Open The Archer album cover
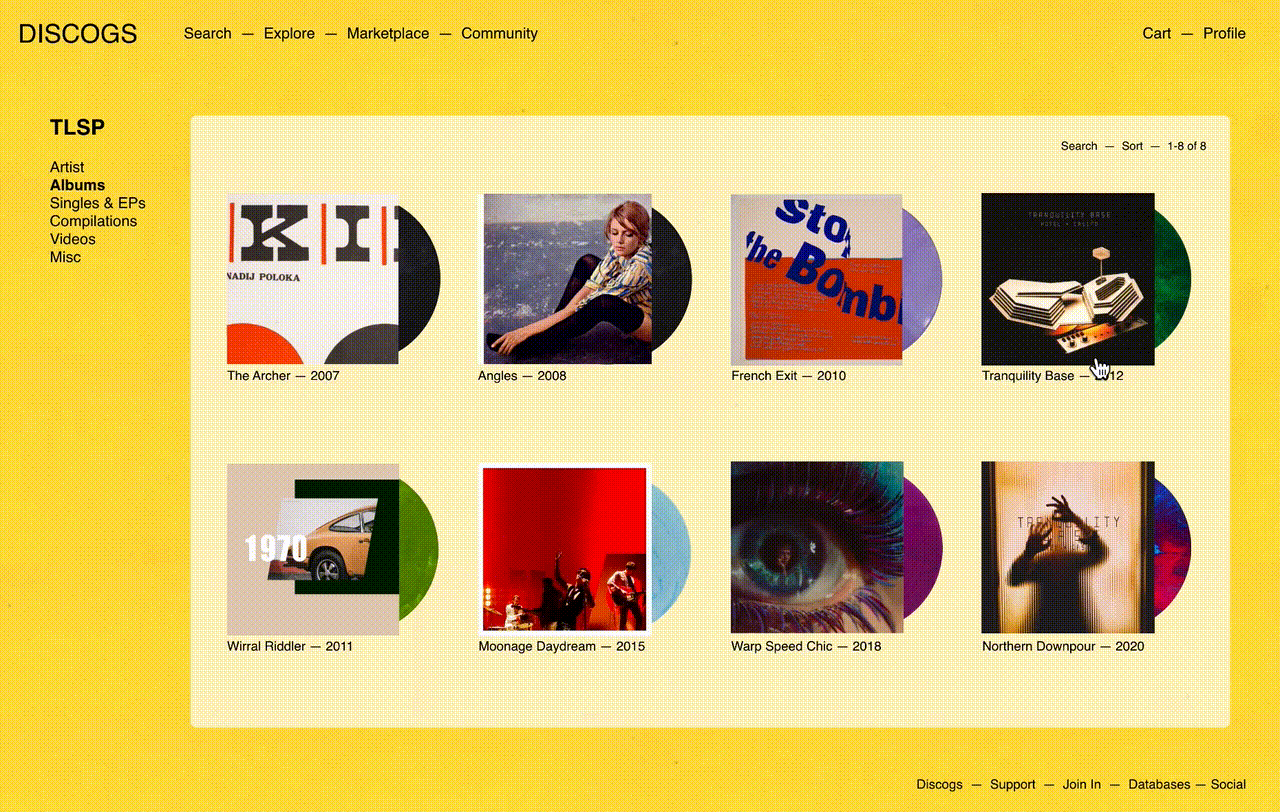The width and height of the screenshot is (1280, 812). pos(313,279)
